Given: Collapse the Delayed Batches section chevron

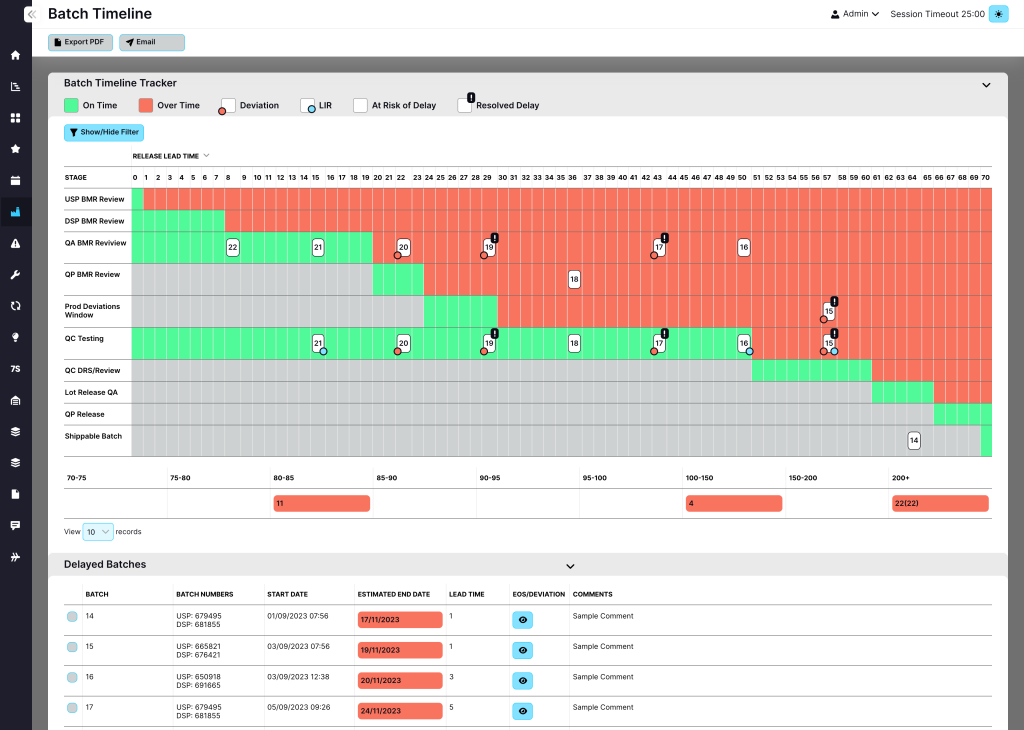Looking at the screenshot, I should [570, 566].
